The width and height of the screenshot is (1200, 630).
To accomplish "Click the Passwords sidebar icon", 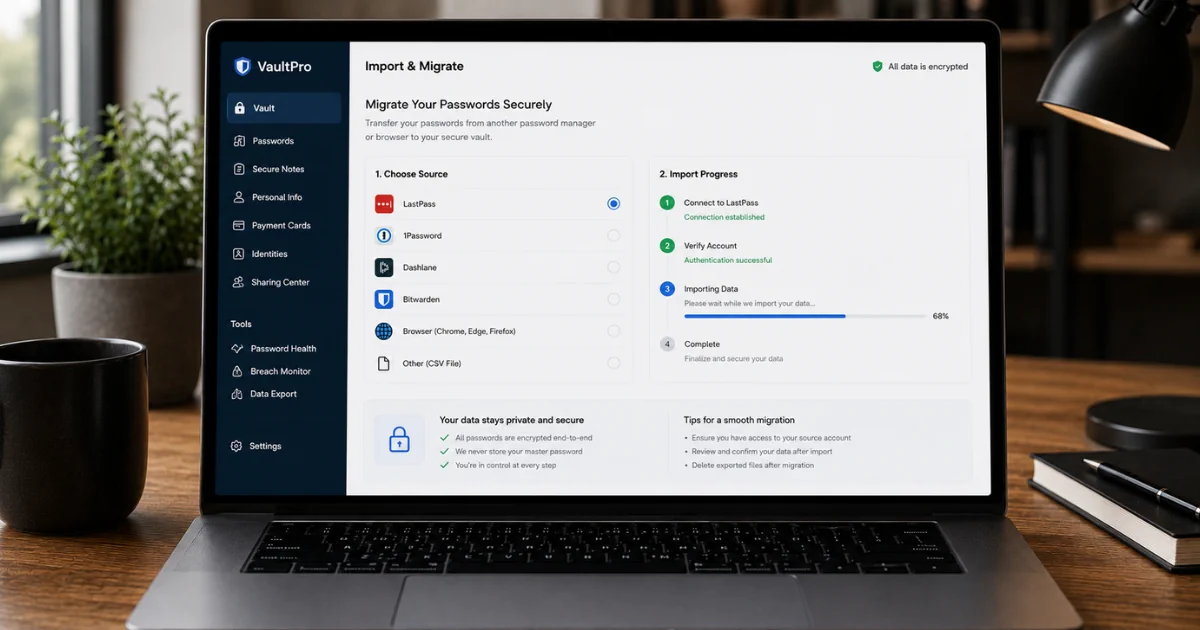I will tap(238, 141).
